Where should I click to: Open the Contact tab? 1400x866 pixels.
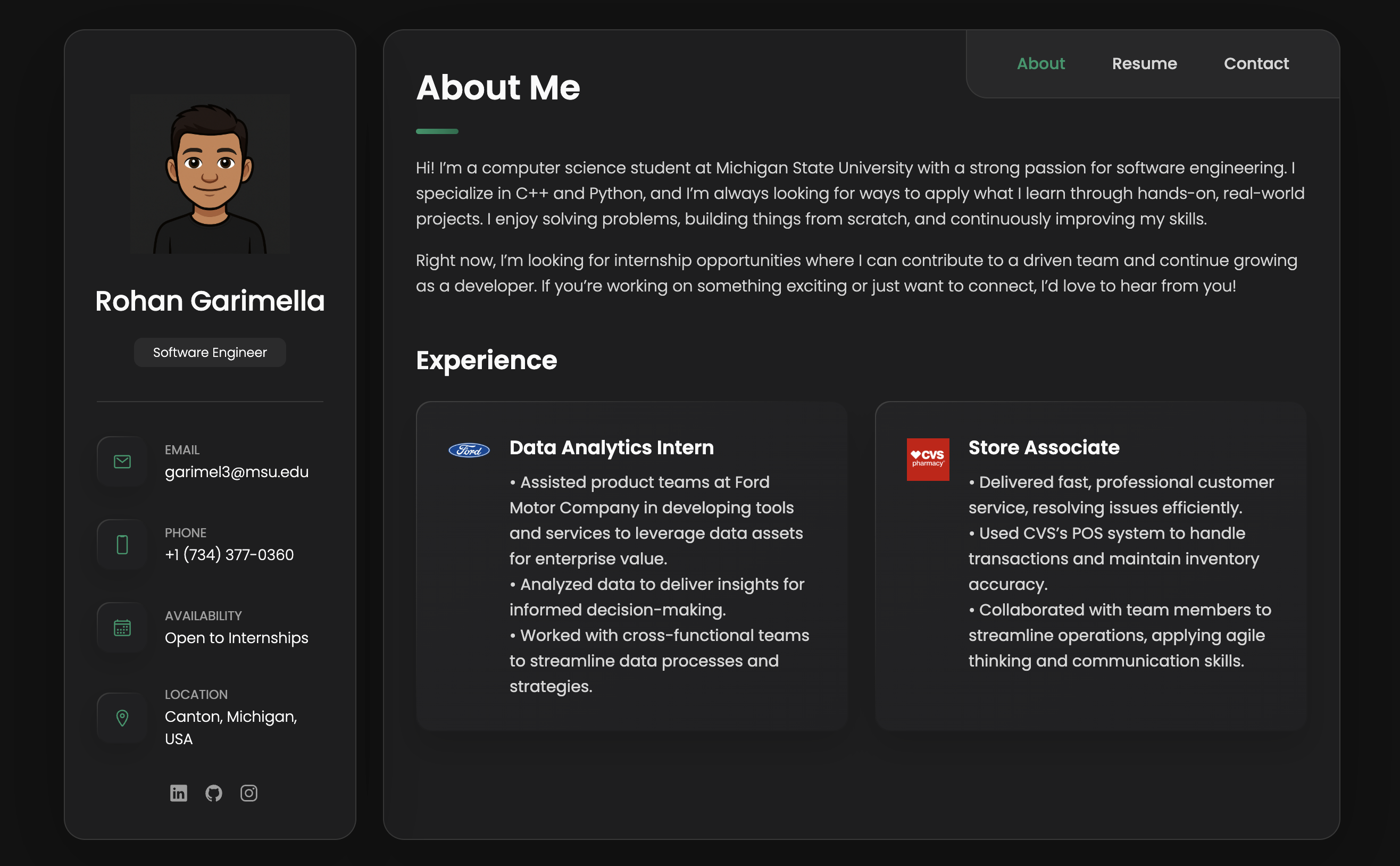pos(1256,64)
